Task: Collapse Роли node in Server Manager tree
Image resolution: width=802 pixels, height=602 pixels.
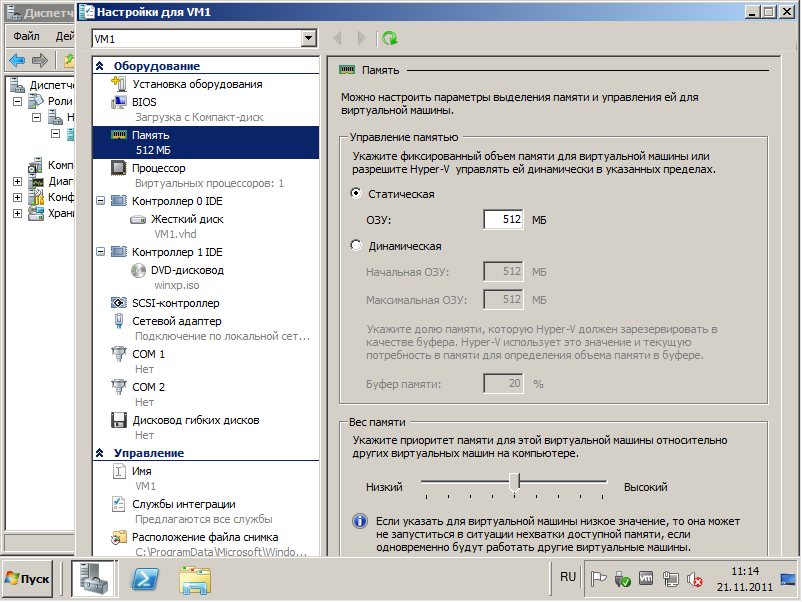Action: coord(17,101)
